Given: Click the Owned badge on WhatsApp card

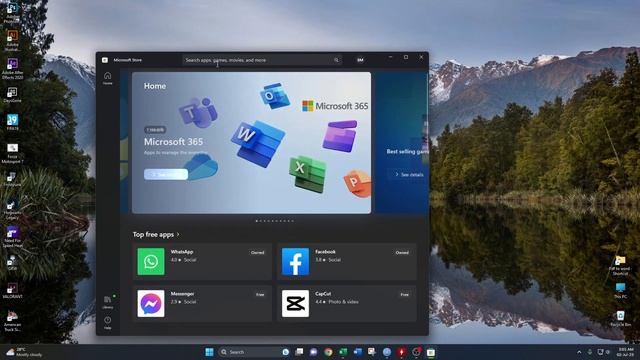Looking at the screenshot, I should point(258,253).
